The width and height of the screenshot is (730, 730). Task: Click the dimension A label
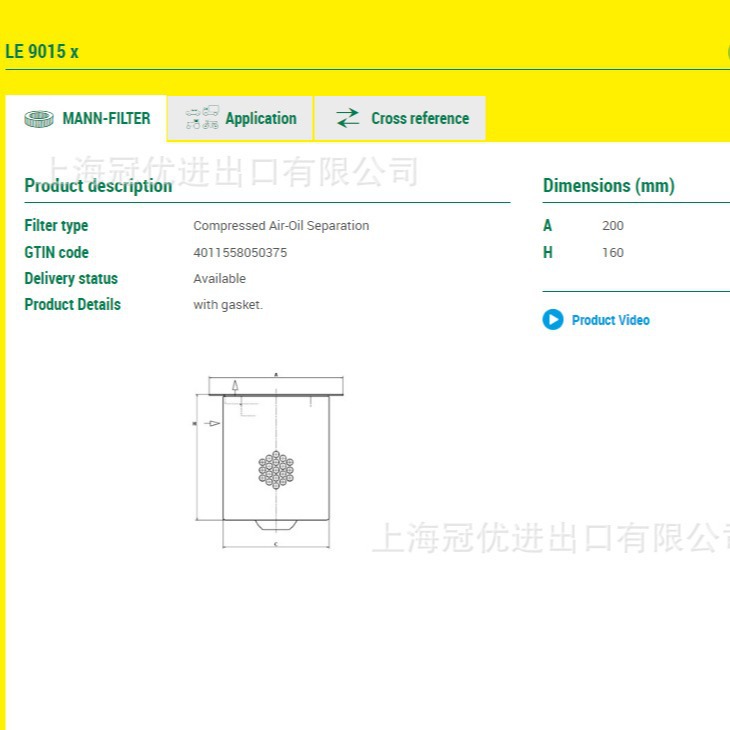(x=548, y=225)
